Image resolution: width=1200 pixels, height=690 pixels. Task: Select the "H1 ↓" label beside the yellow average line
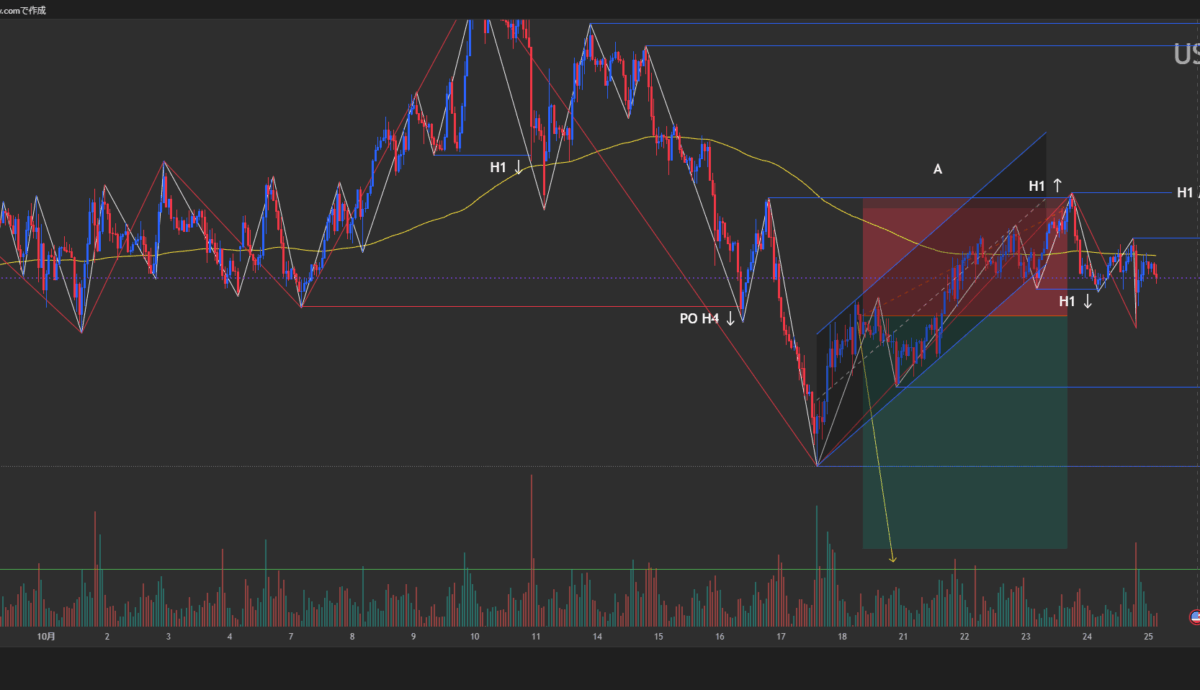point(505,167)
